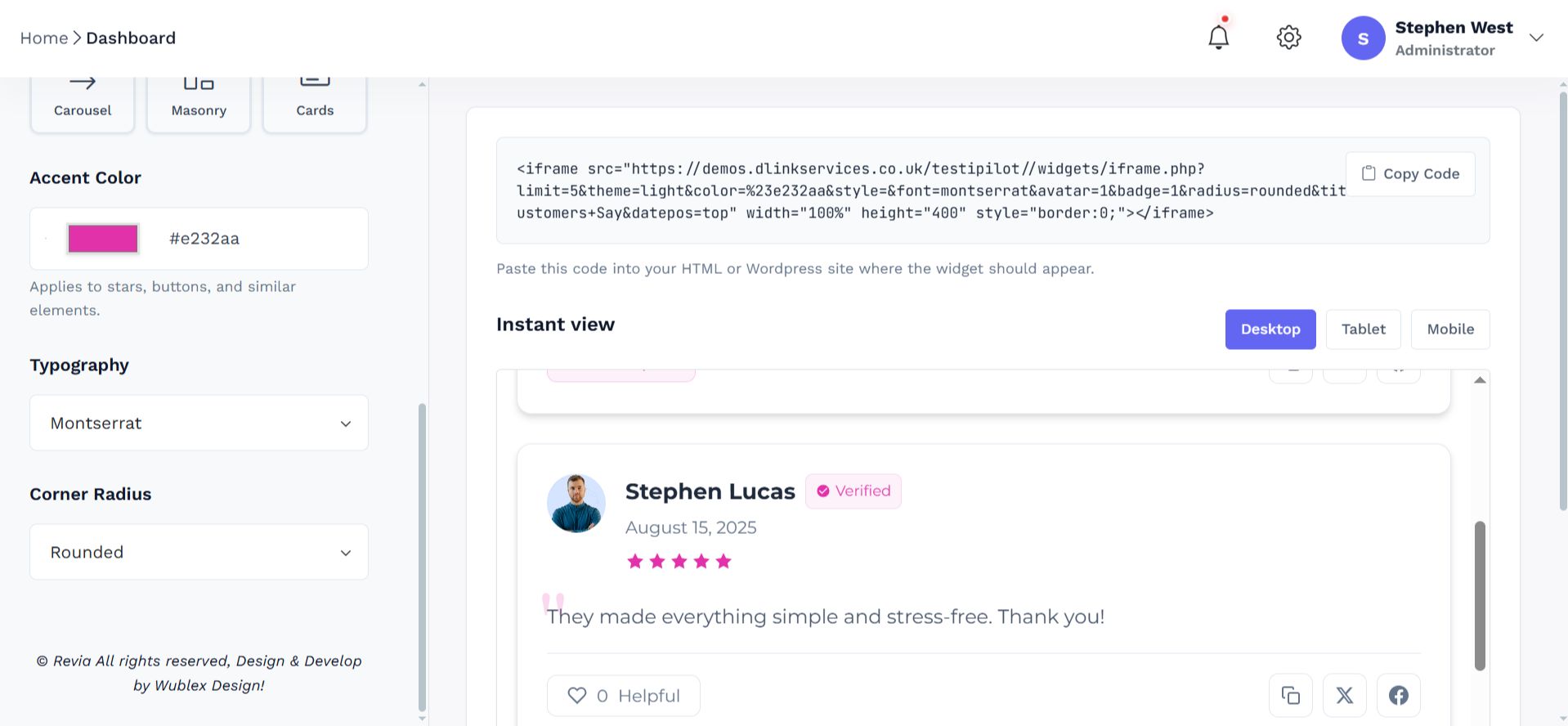
Task: Open the notifications bell
Action: click(1218, 38)
